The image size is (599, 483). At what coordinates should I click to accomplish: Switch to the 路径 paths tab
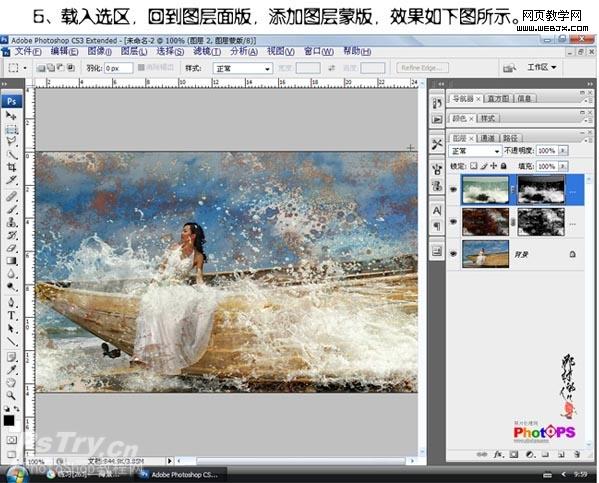[x=510, y=138]
